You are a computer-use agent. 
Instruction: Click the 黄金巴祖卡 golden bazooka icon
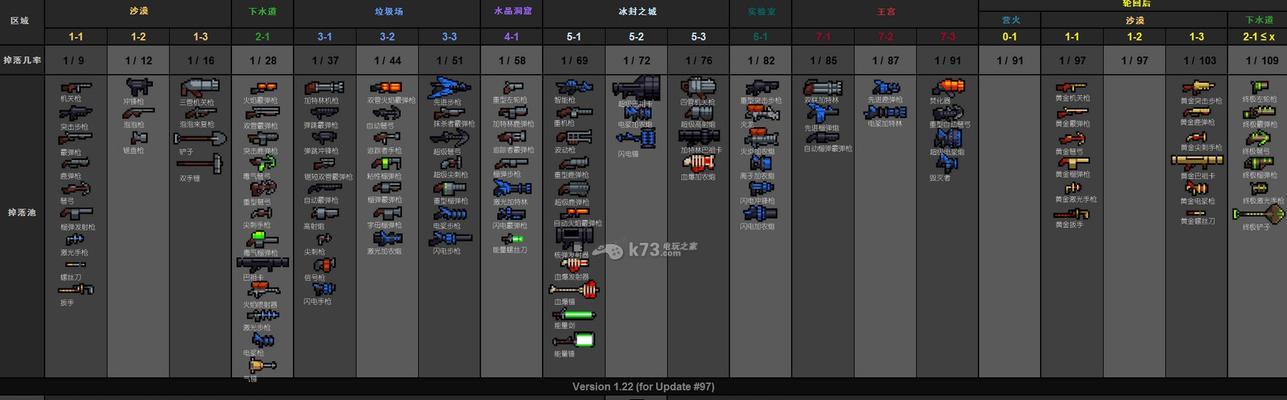(1197, 161)
